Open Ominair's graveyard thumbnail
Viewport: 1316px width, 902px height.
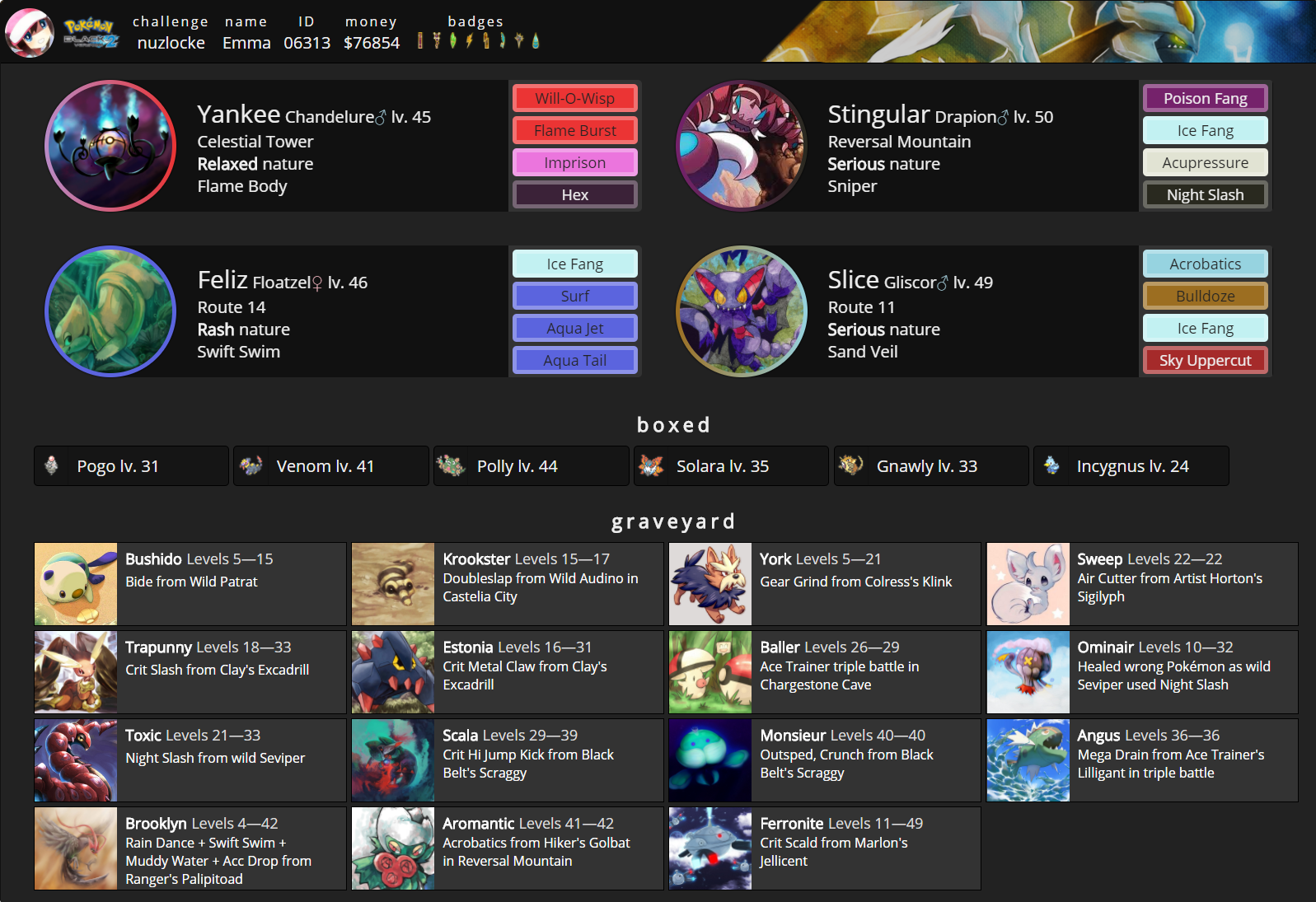click(x=1028, y=672)
